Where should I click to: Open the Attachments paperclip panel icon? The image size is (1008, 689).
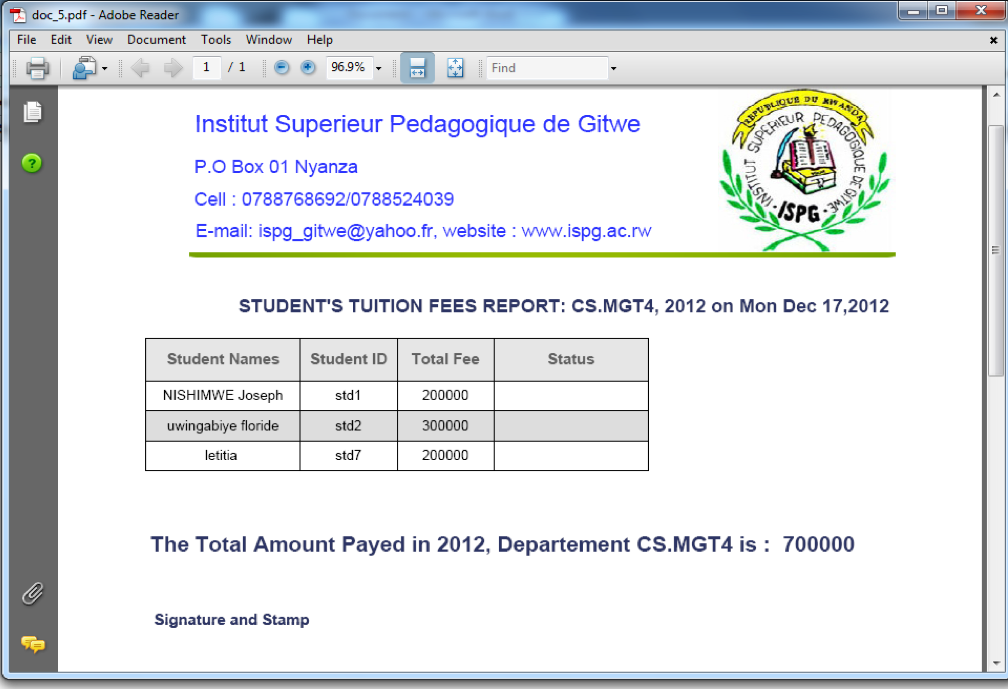(32, 594)
